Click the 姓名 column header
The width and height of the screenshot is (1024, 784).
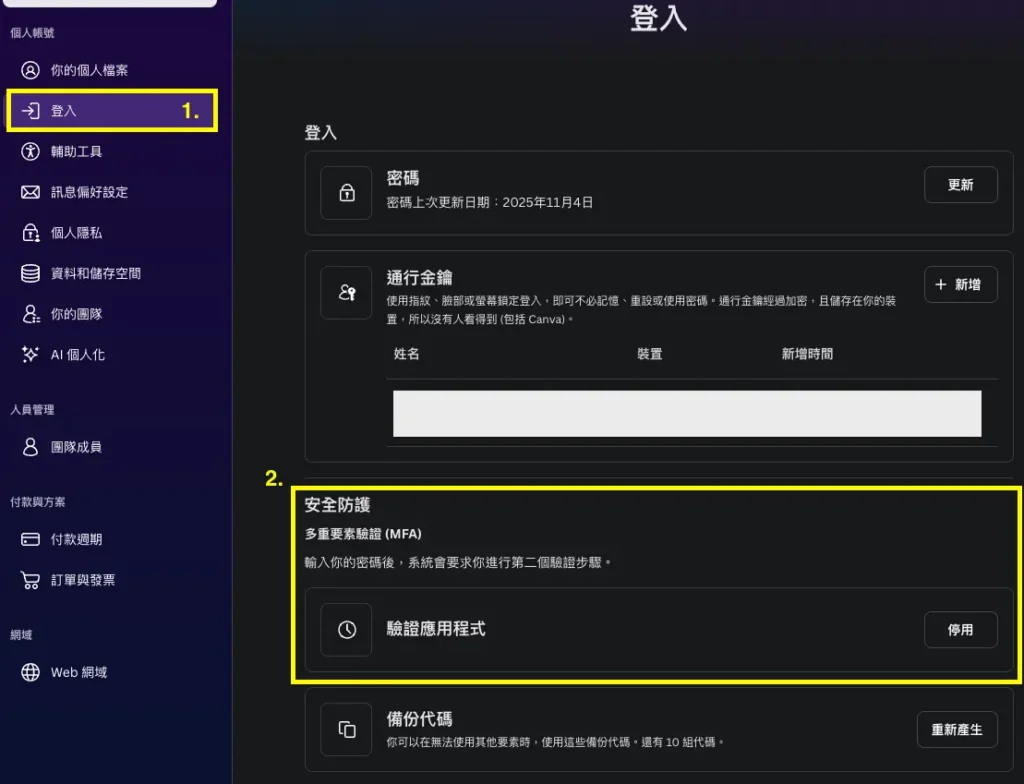[x=406, y=354]
